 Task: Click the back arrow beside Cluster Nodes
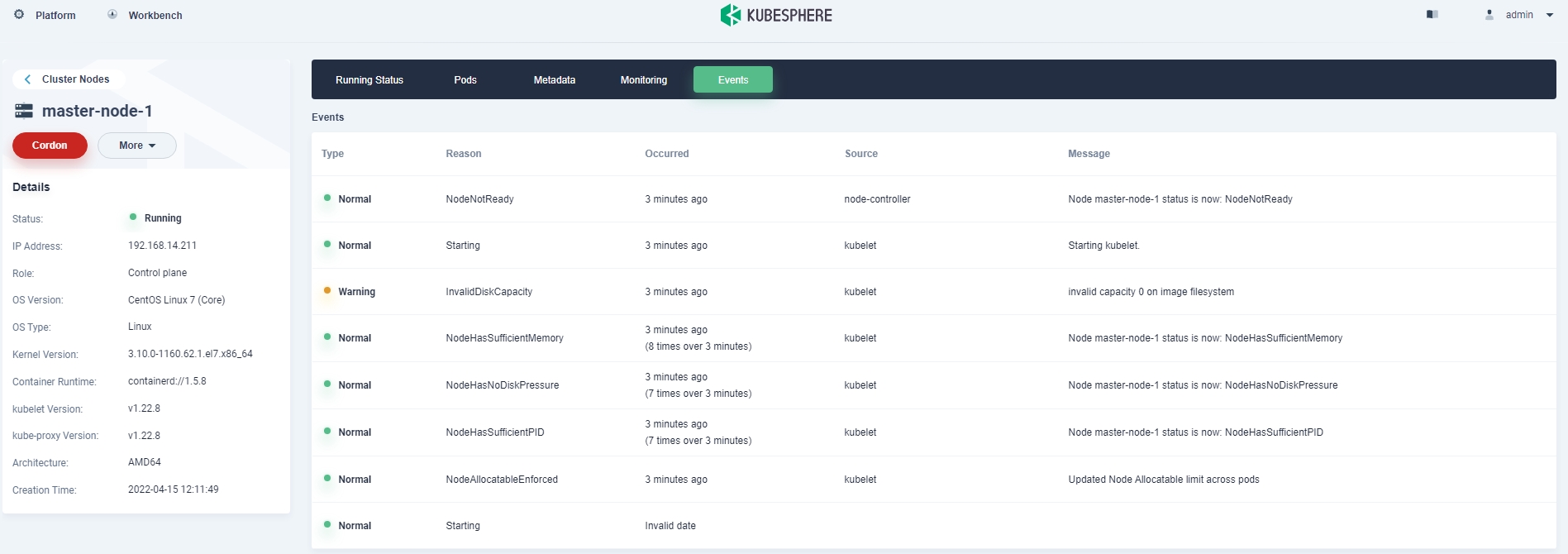[x=28, y=79]
